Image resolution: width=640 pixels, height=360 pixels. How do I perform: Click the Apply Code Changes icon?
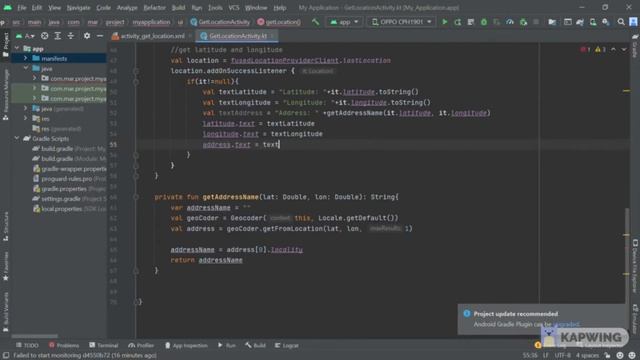coord(471,22)
